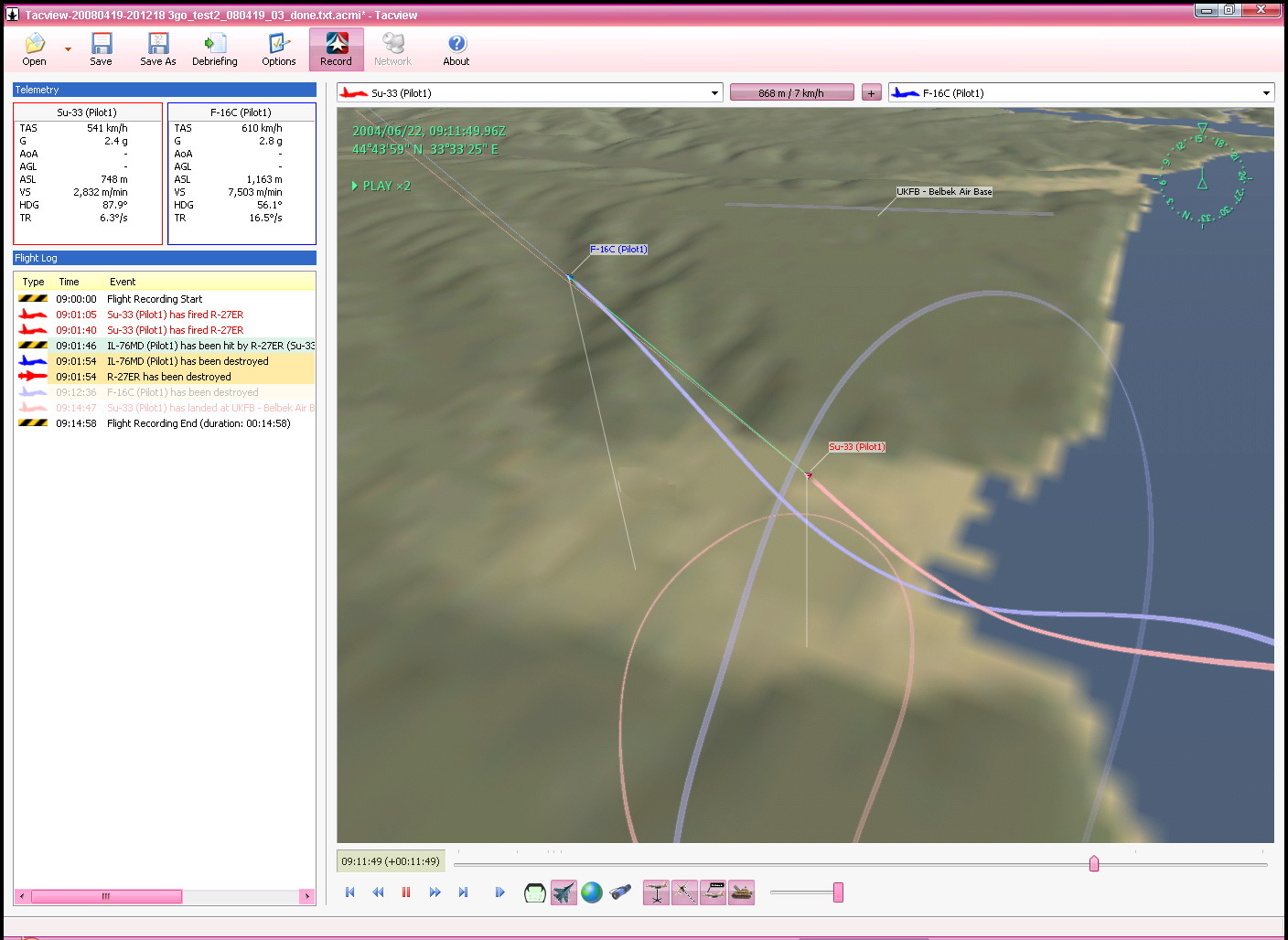Expand the Su-33 (Pilot1) object dropdown
Screen dimensions: 1288x940
[x=714, y=93]
